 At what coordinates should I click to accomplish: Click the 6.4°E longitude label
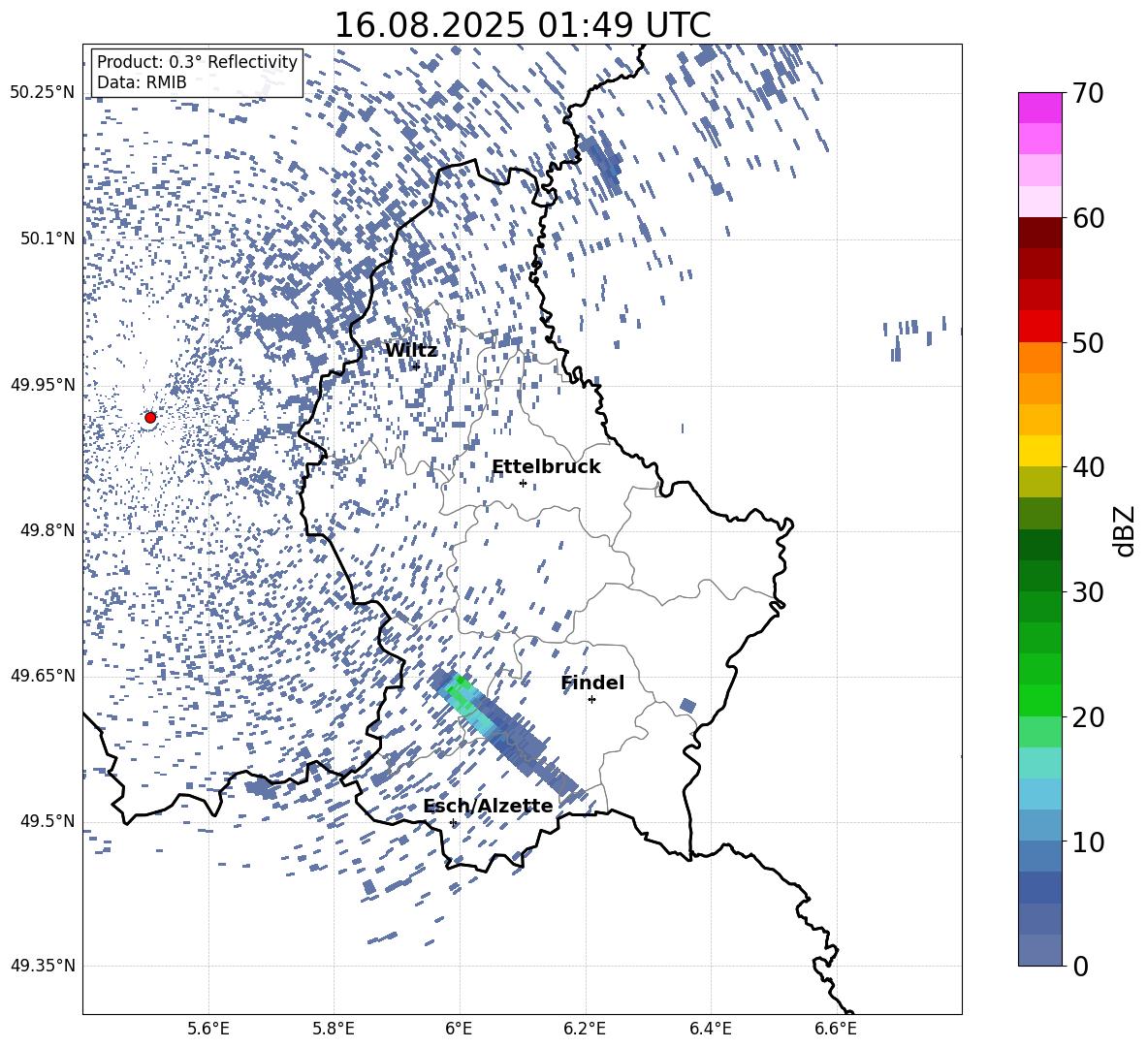pyautogui.click(x=710, y=1029)
